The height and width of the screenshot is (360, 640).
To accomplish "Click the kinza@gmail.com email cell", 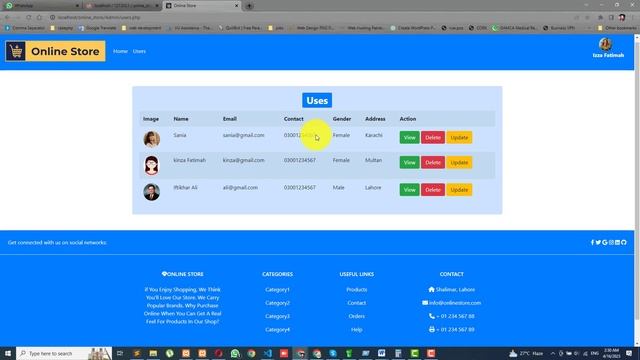I will (x=243, y=160).
